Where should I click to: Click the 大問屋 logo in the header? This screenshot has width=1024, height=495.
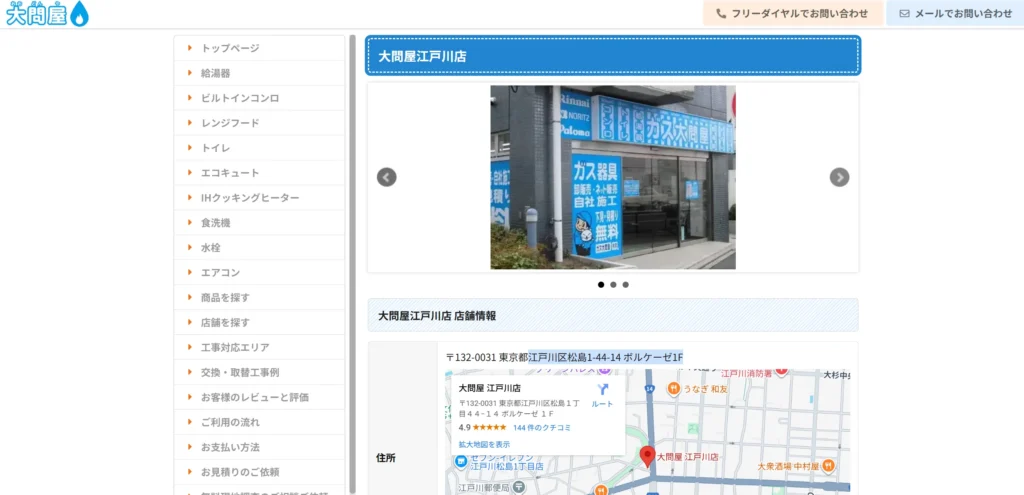pyautogui.click(x=47, y=14)
